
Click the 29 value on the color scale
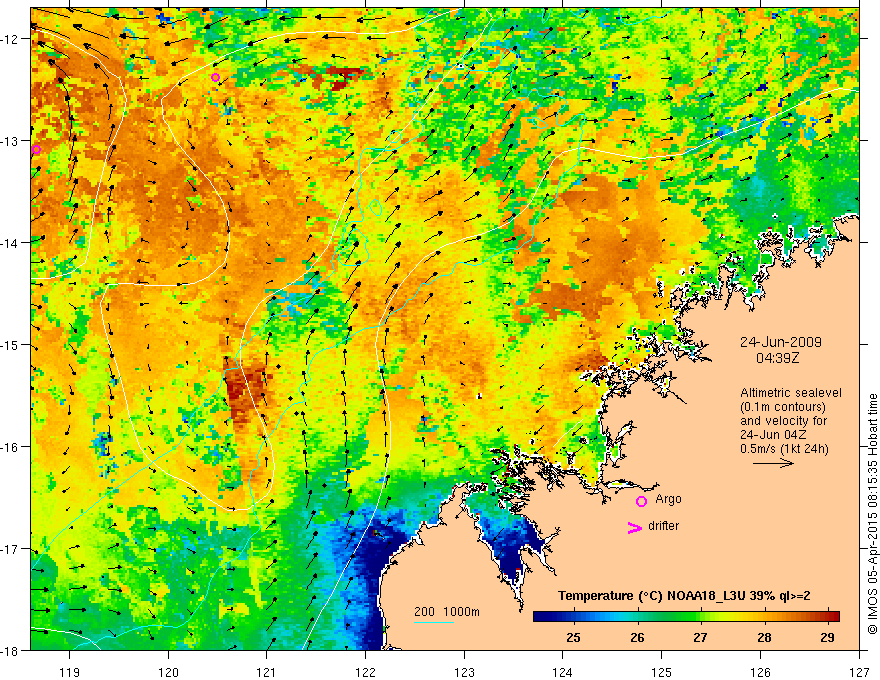[x=827, y=637]
